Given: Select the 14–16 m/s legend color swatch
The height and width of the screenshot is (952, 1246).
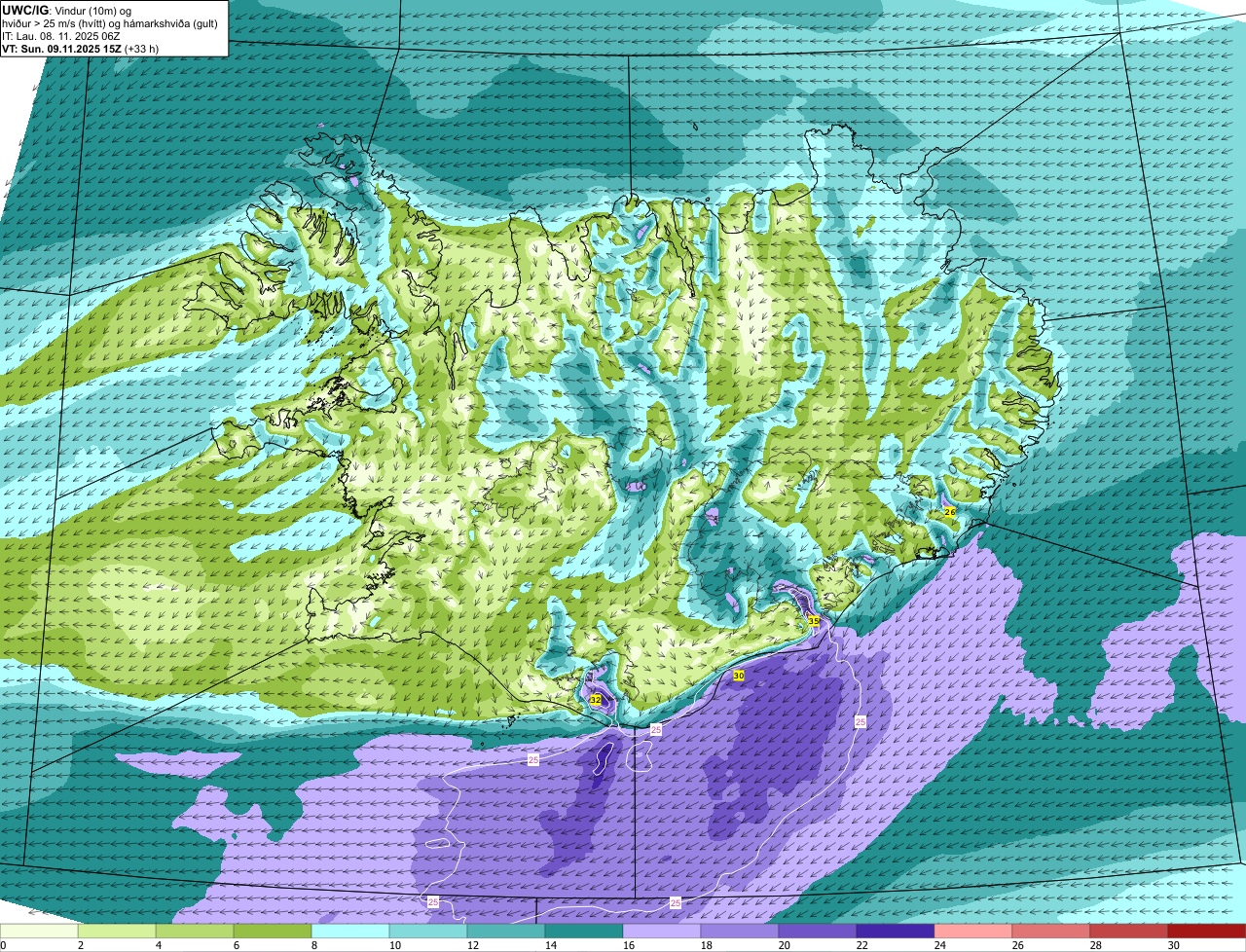Looking at the screenshot, I should (x=584, y=932).
